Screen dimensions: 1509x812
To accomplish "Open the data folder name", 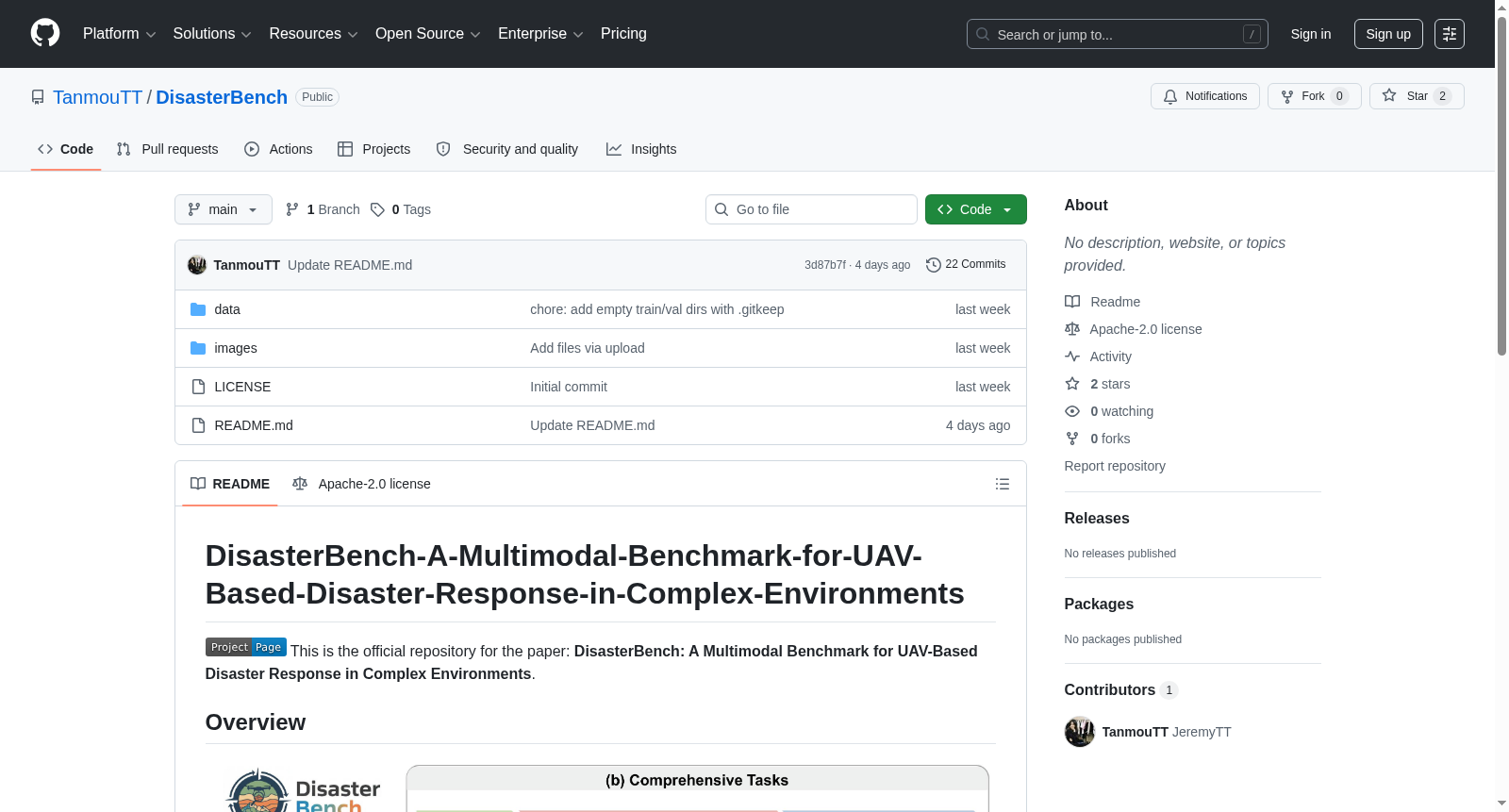I will click(227, 309).
